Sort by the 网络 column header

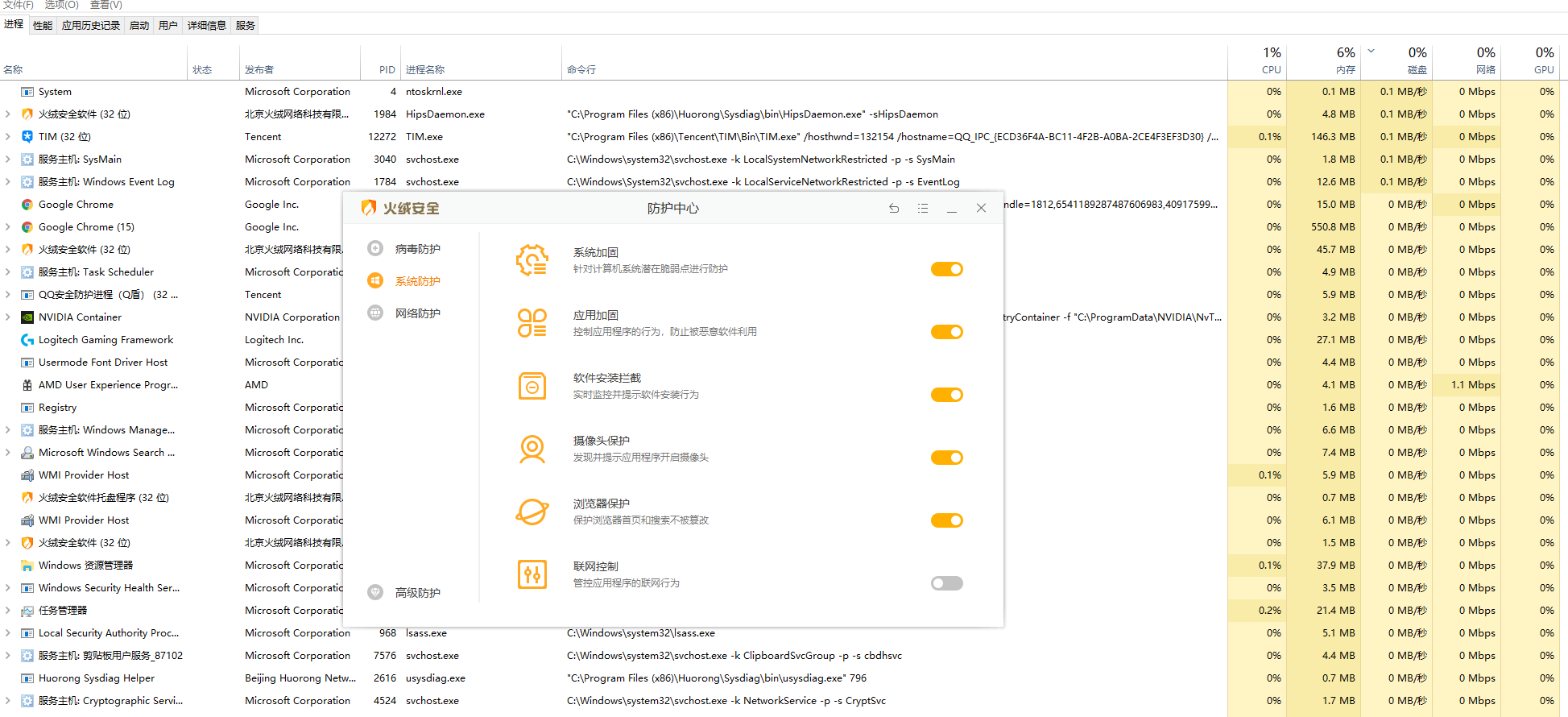click(1467, 62)
